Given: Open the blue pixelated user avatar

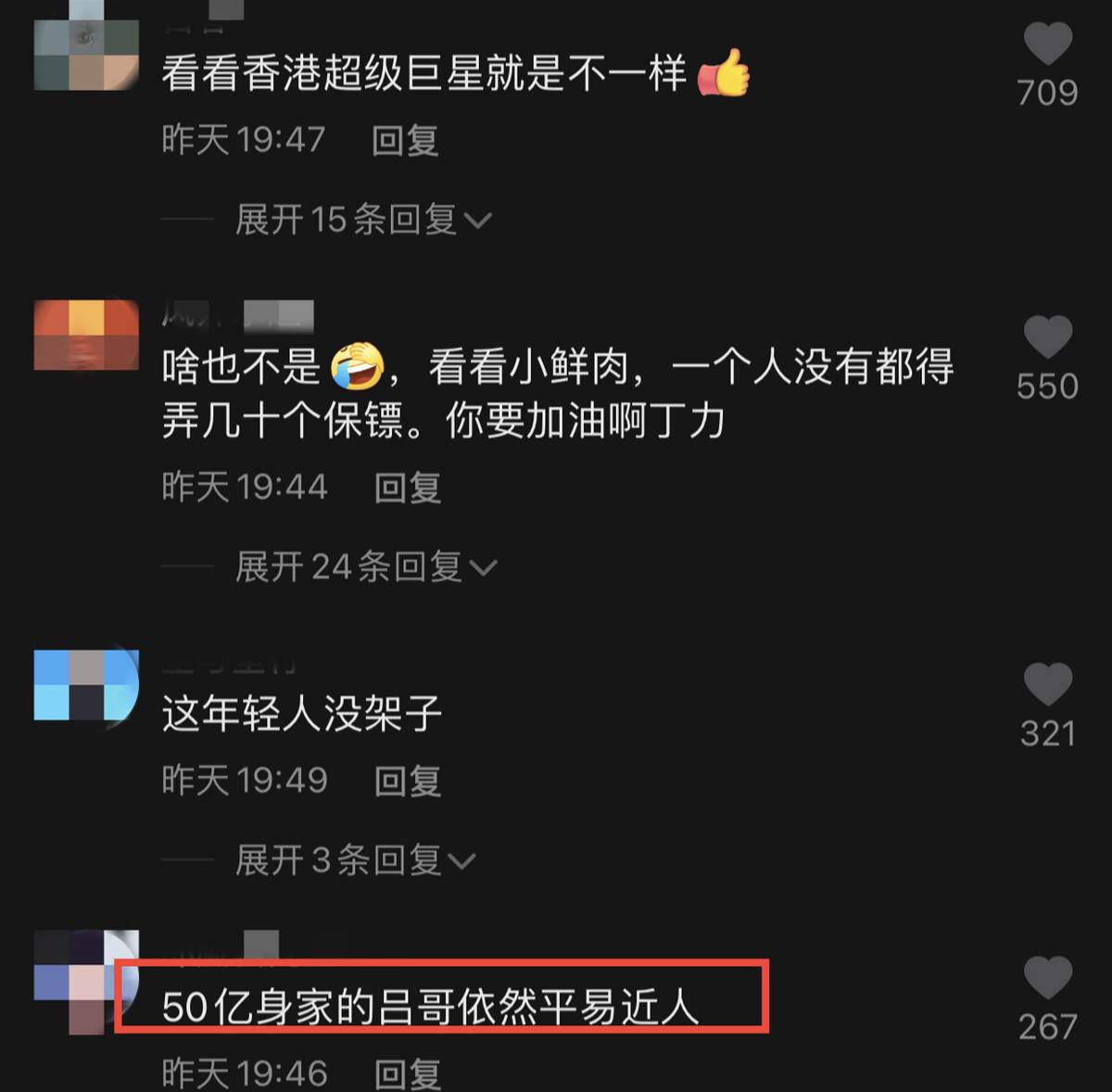Looking at the screenshot, I should (x=86, y=685).
